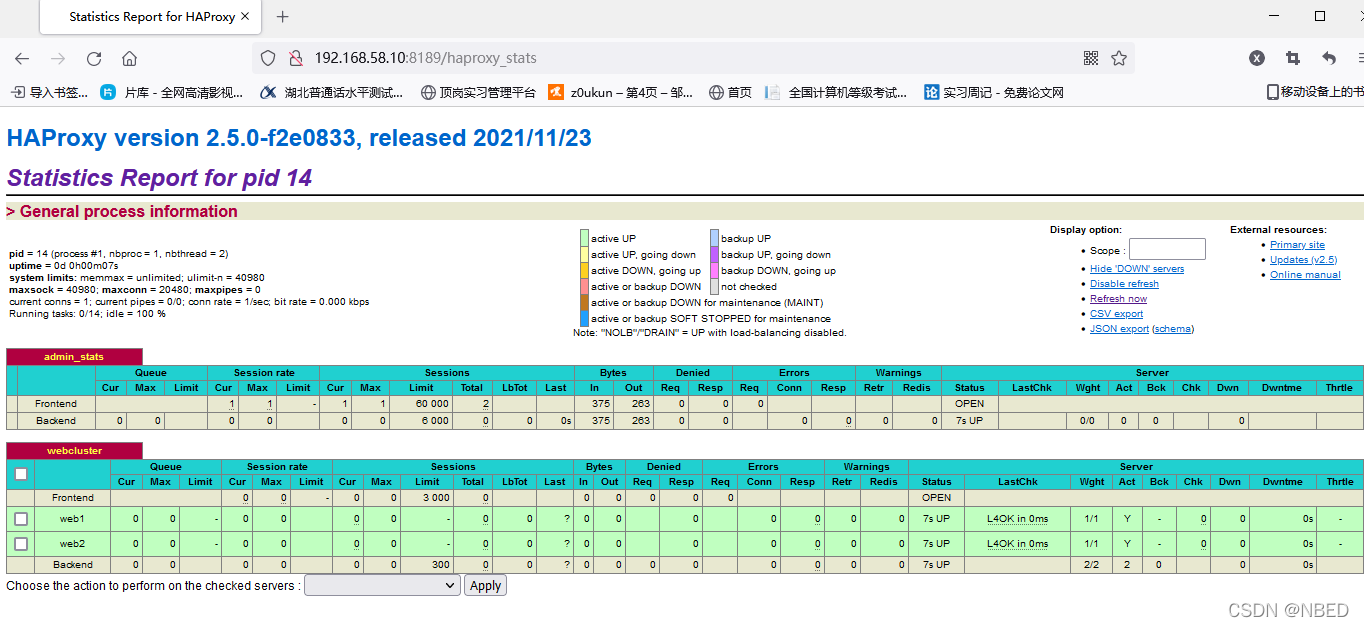1364x627 pixels.
Task: Click the SOFT STOPPED blue legend swatch
Action: pos(584,318)
